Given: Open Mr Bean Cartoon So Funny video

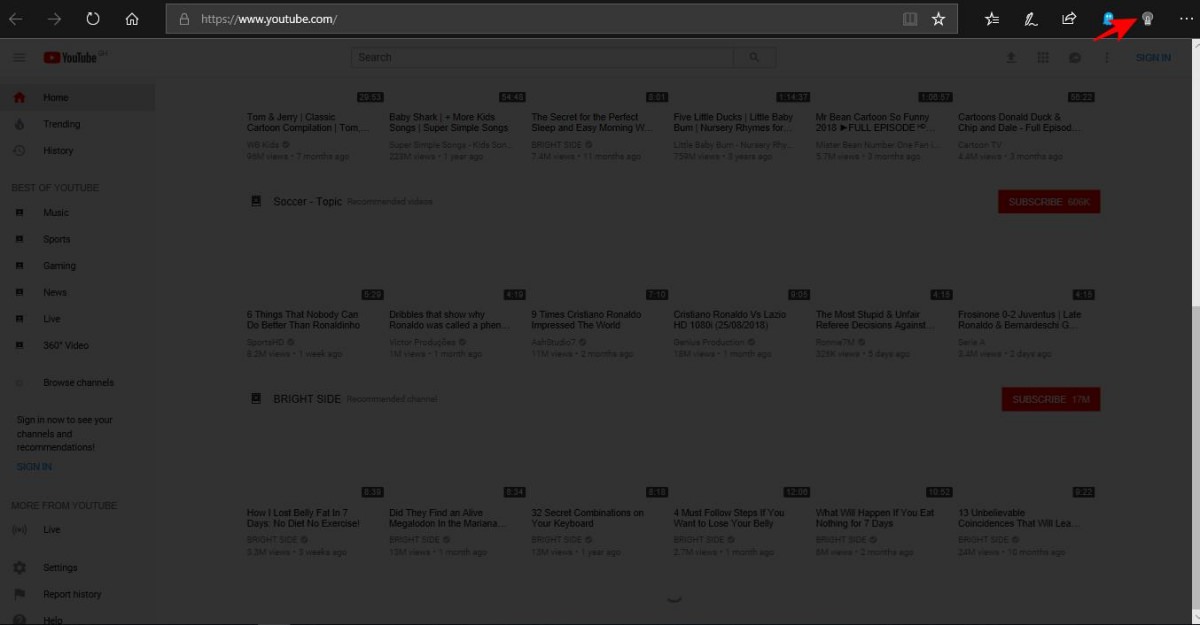Looking at the screenshot, I should [x=876, y=123].
